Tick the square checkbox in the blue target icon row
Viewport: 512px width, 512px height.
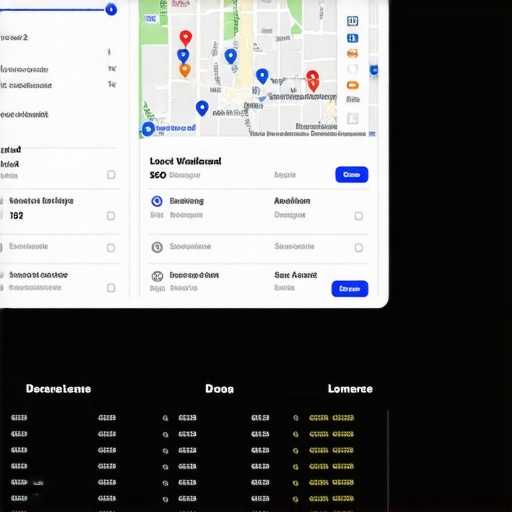pos(359,216)
